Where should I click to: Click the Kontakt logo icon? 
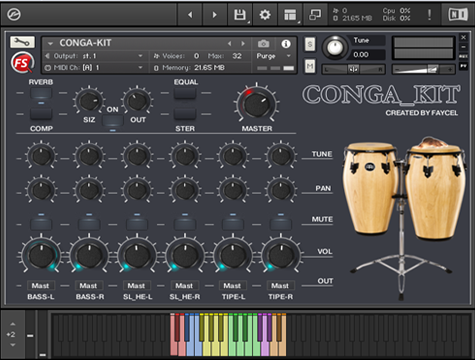click(x=14, y=14)
